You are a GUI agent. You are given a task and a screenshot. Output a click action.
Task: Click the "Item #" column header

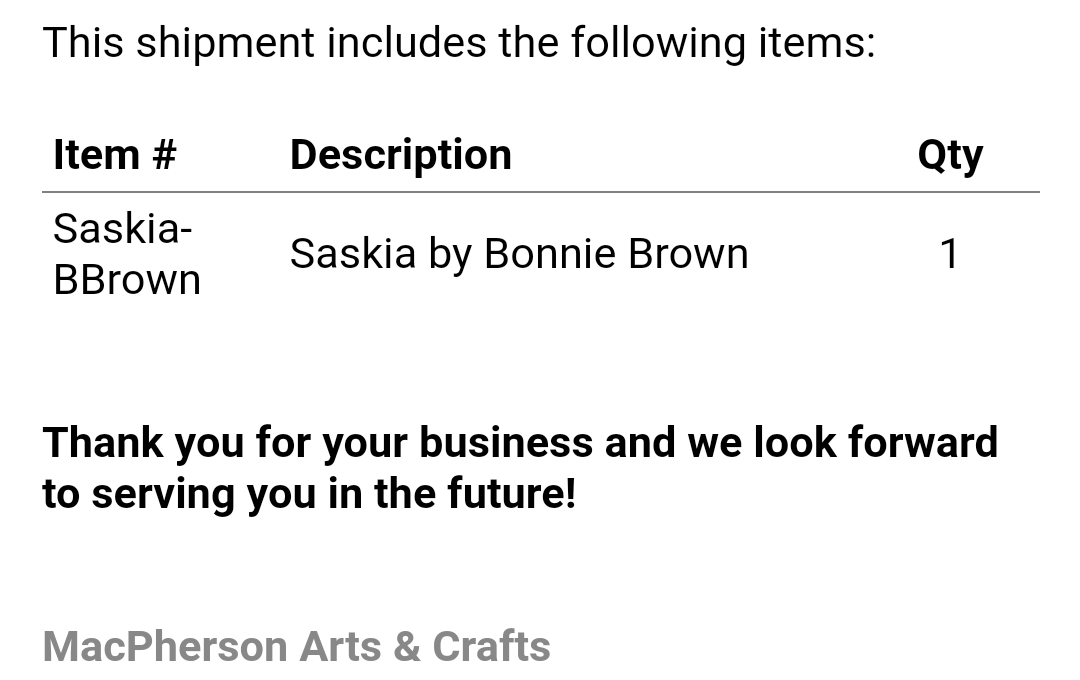pos(115,154)
